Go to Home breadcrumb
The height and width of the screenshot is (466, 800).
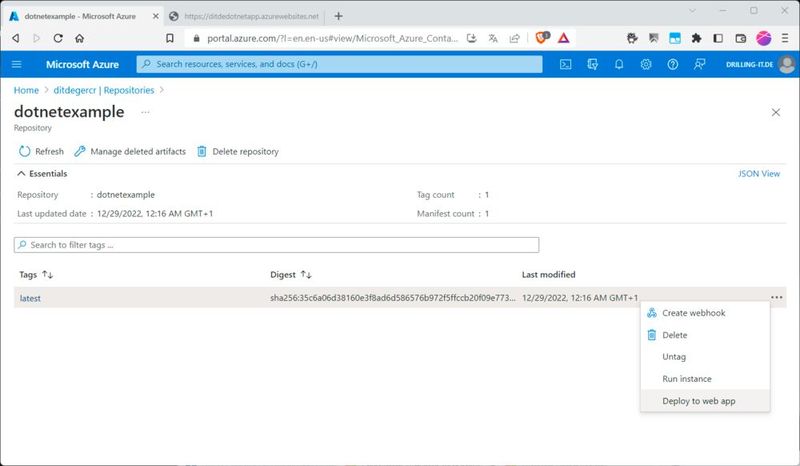26,90
